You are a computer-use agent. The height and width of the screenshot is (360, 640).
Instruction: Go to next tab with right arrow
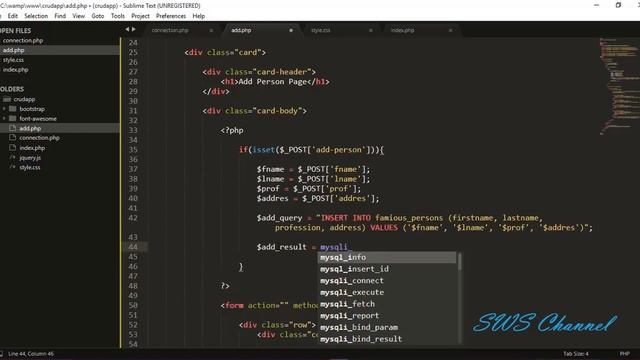(133, 29)
